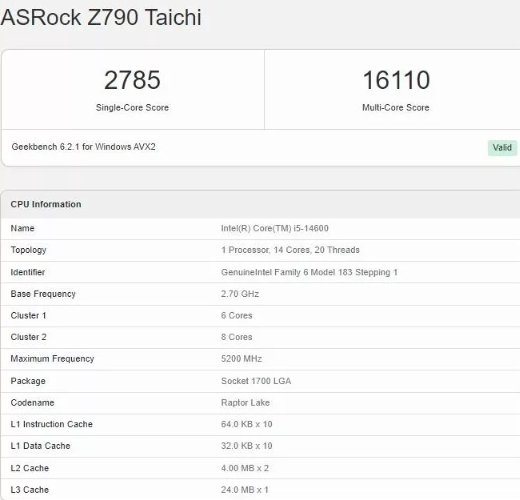This screenshot has height=500, width=520.
Task: Click the 2785 single-core score number
Action: coord(132,80)
